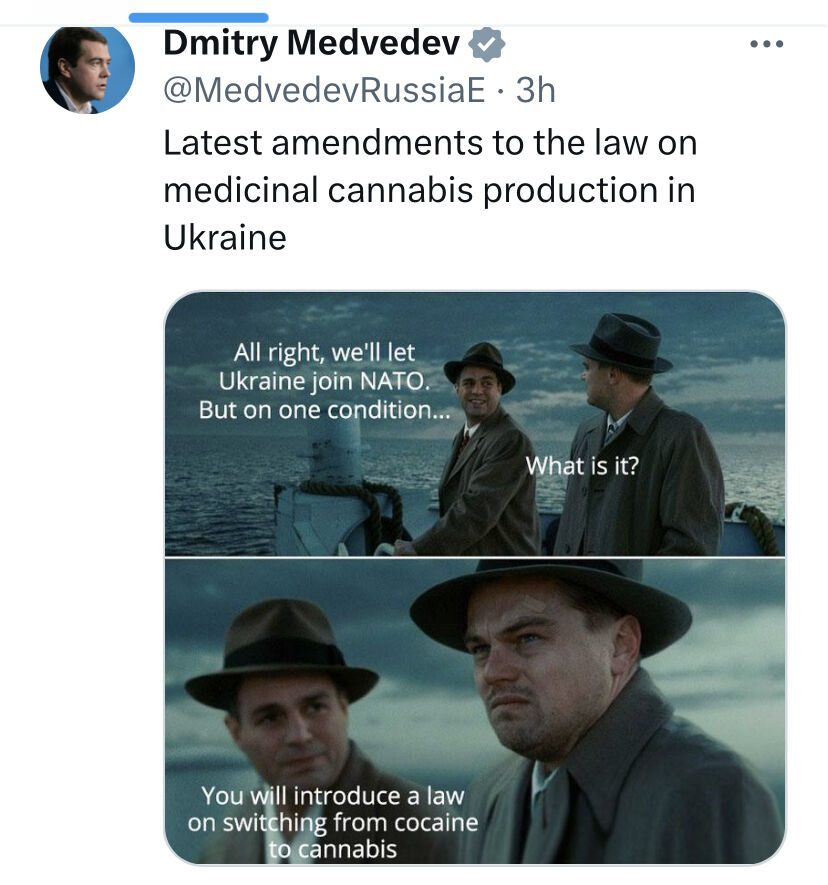Open the bottom panel of the meme image
828x885 pixels.
click(x=474, y=710)
